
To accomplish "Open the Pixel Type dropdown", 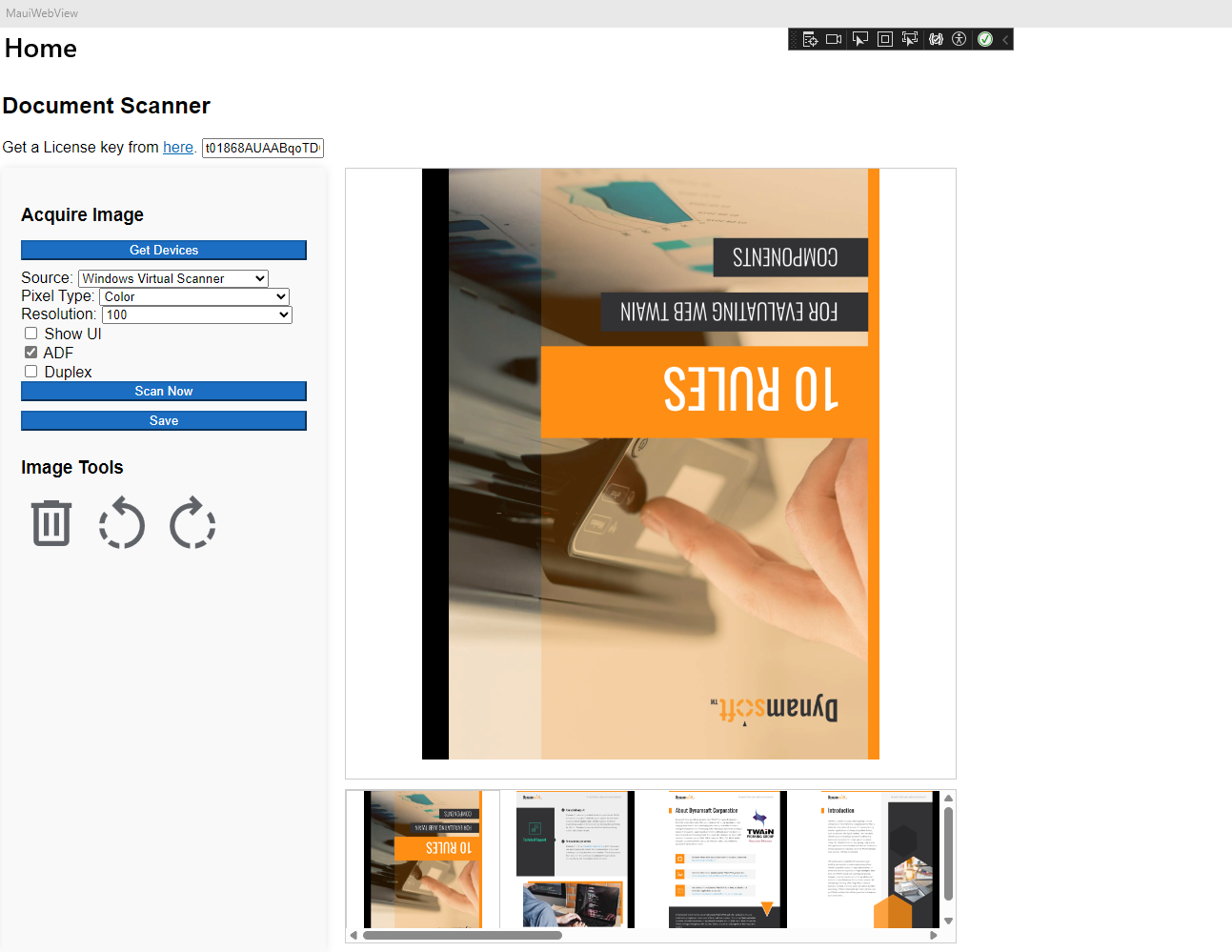I will 193,296.
